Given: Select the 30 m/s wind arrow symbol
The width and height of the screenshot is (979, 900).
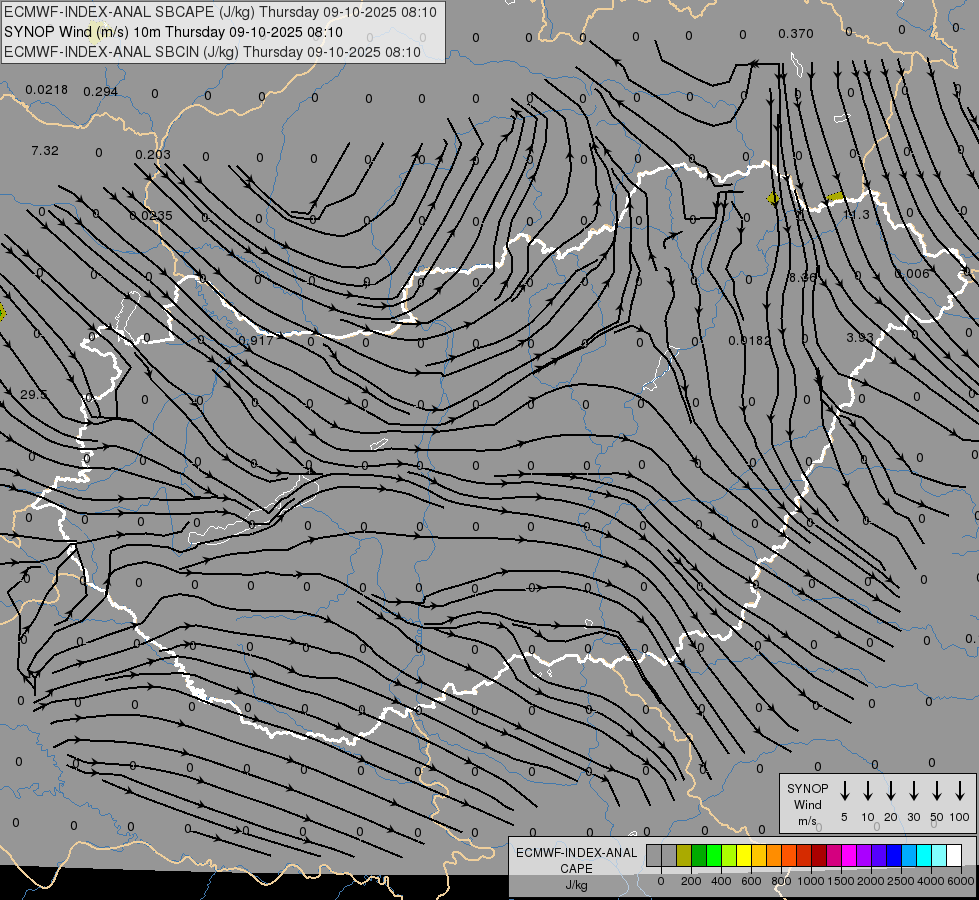Looking at the screenshot, I should click(x=914, y=791).
